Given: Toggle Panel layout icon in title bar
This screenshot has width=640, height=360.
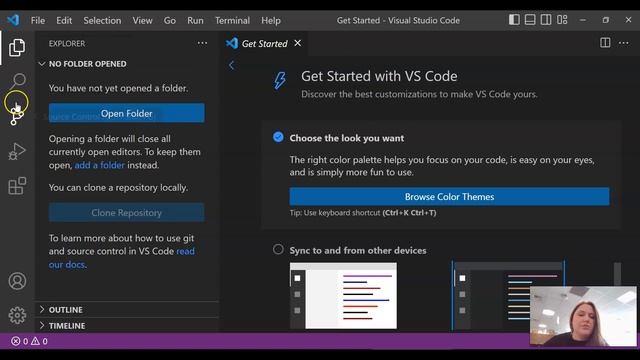Looking at the screenshot, I should (x=530, y=20).
